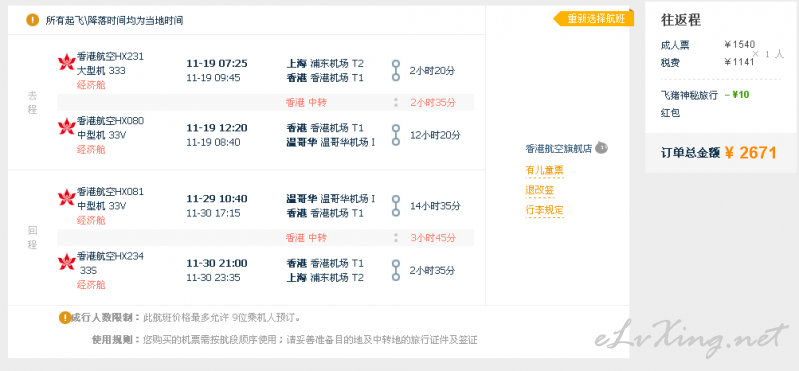The width and height of the screenshot is (799, 371).
Task: Click the orange passenger limit warning icon
Action: coord(65,317)
